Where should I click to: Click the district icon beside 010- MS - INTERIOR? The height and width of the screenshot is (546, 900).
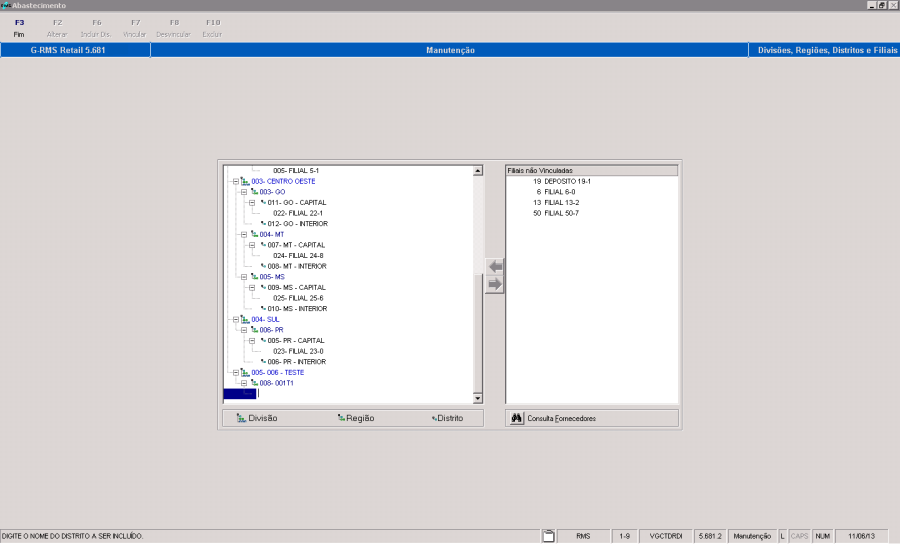pyautogui.click(x=263, y=309)
